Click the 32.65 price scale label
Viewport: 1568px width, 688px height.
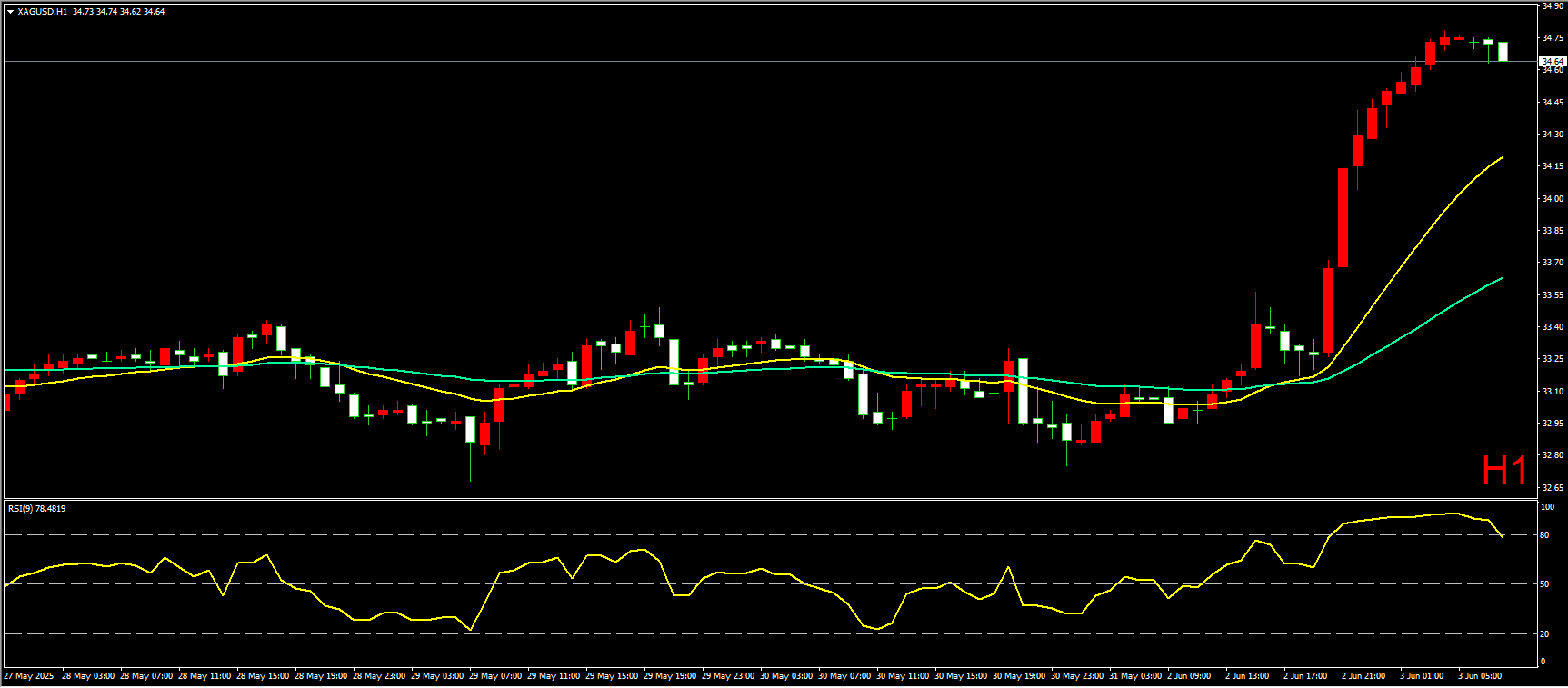[x=1553, y=488]
